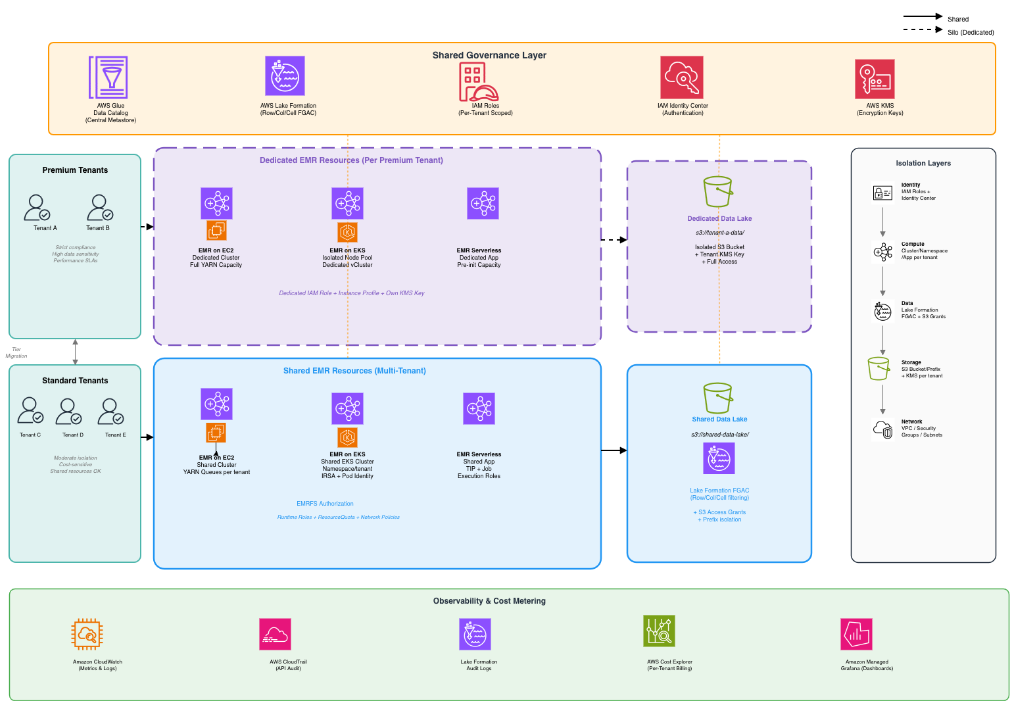This screenshot has width=1017, height=712.
Task: Click the Amazon Managed Grafana dashboards icon
Action: pos(856,634)
